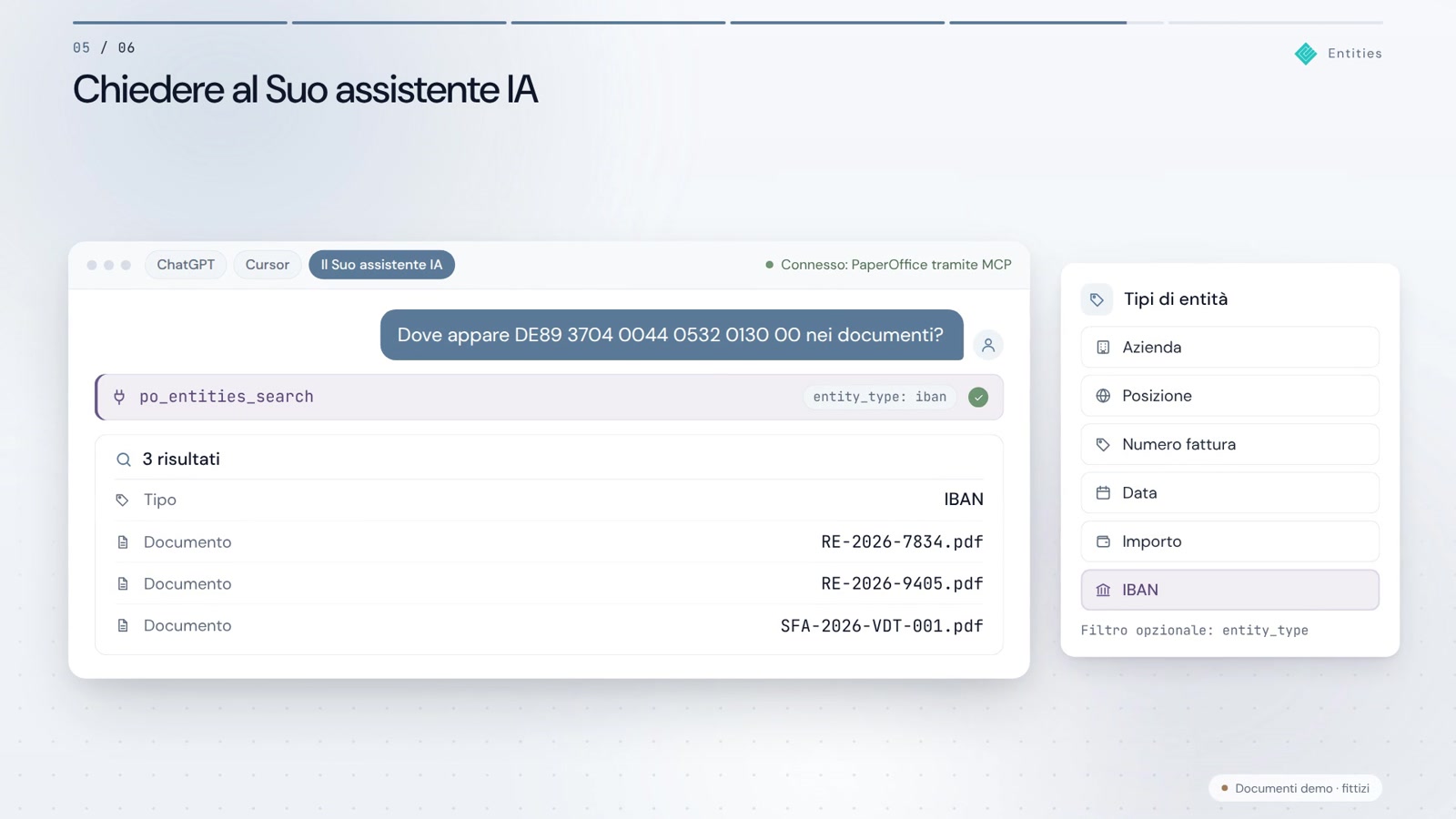Image resolution: width=1456 pixels, height=819 pixels.
Task: Click the 3 risultati heading
Action: 181,460
